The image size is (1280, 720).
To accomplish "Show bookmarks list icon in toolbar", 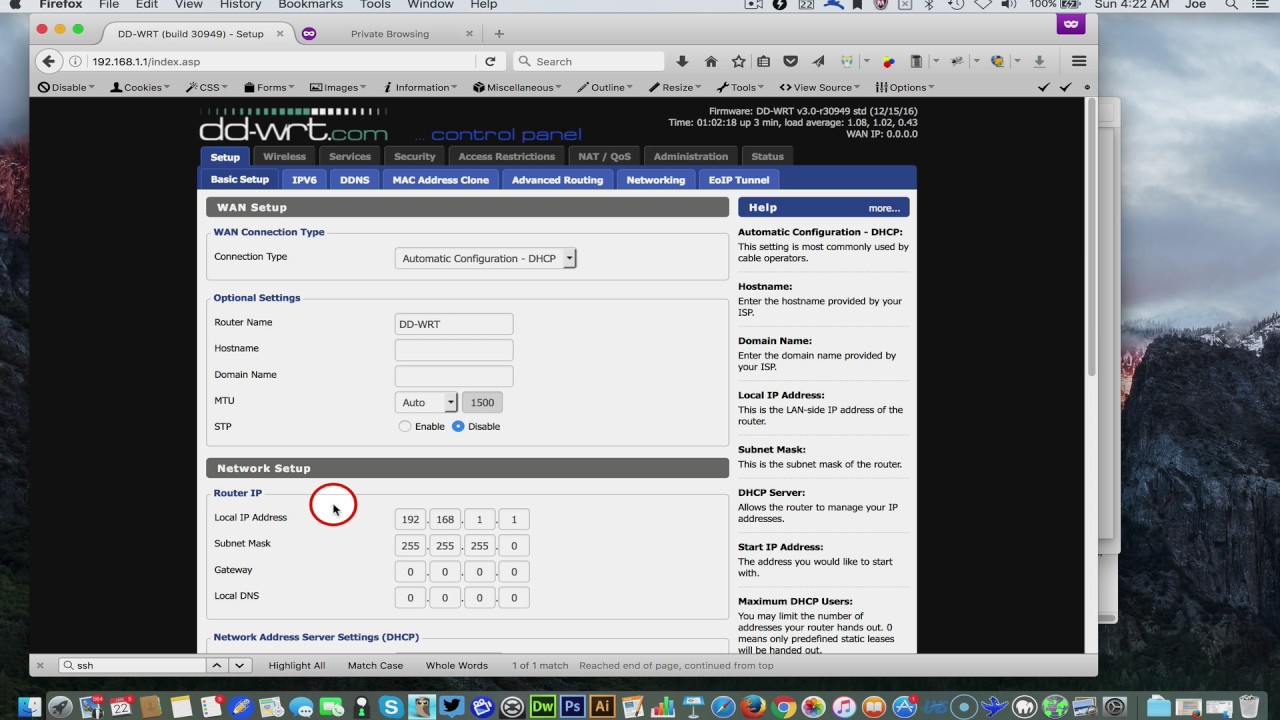I will coord(764,61).
